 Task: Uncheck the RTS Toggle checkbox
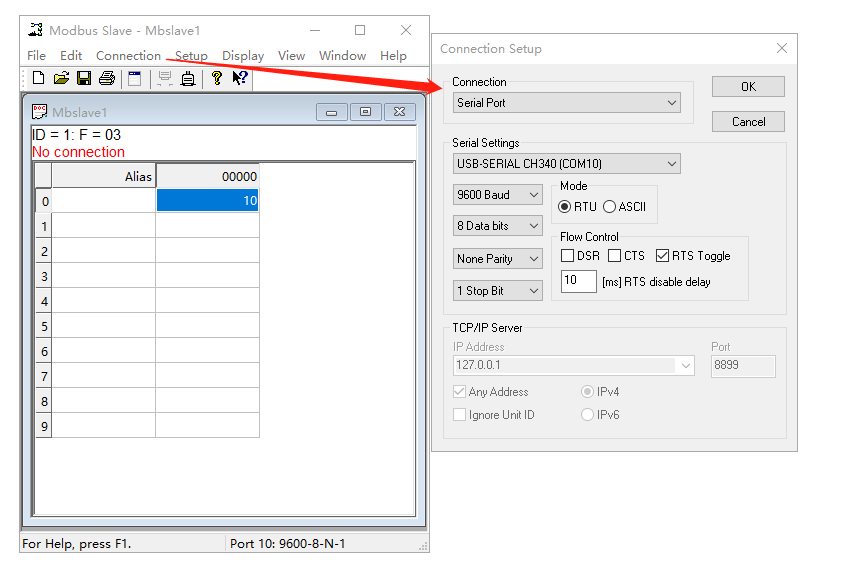[x=662, y=256]
